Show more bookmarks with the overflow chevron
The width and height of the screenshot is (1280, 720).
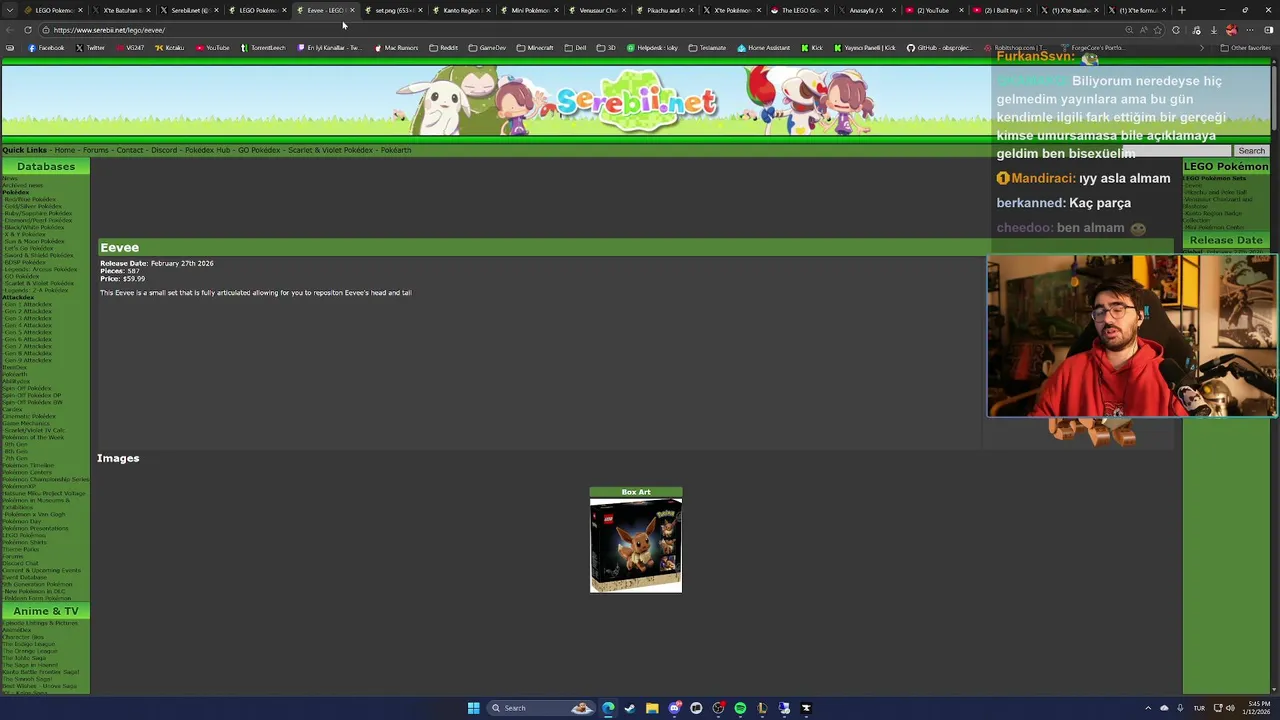coord(1202,48)
